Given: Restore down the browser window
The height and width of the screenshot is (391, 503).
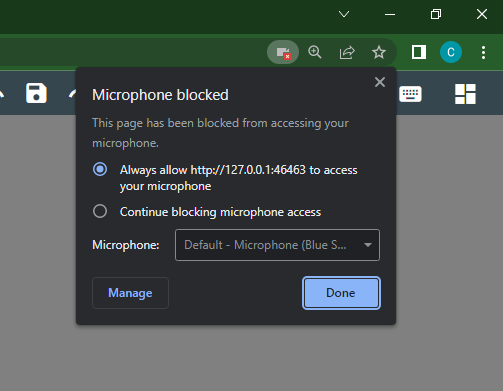Looking at the screenshot, I should [436, 14].
